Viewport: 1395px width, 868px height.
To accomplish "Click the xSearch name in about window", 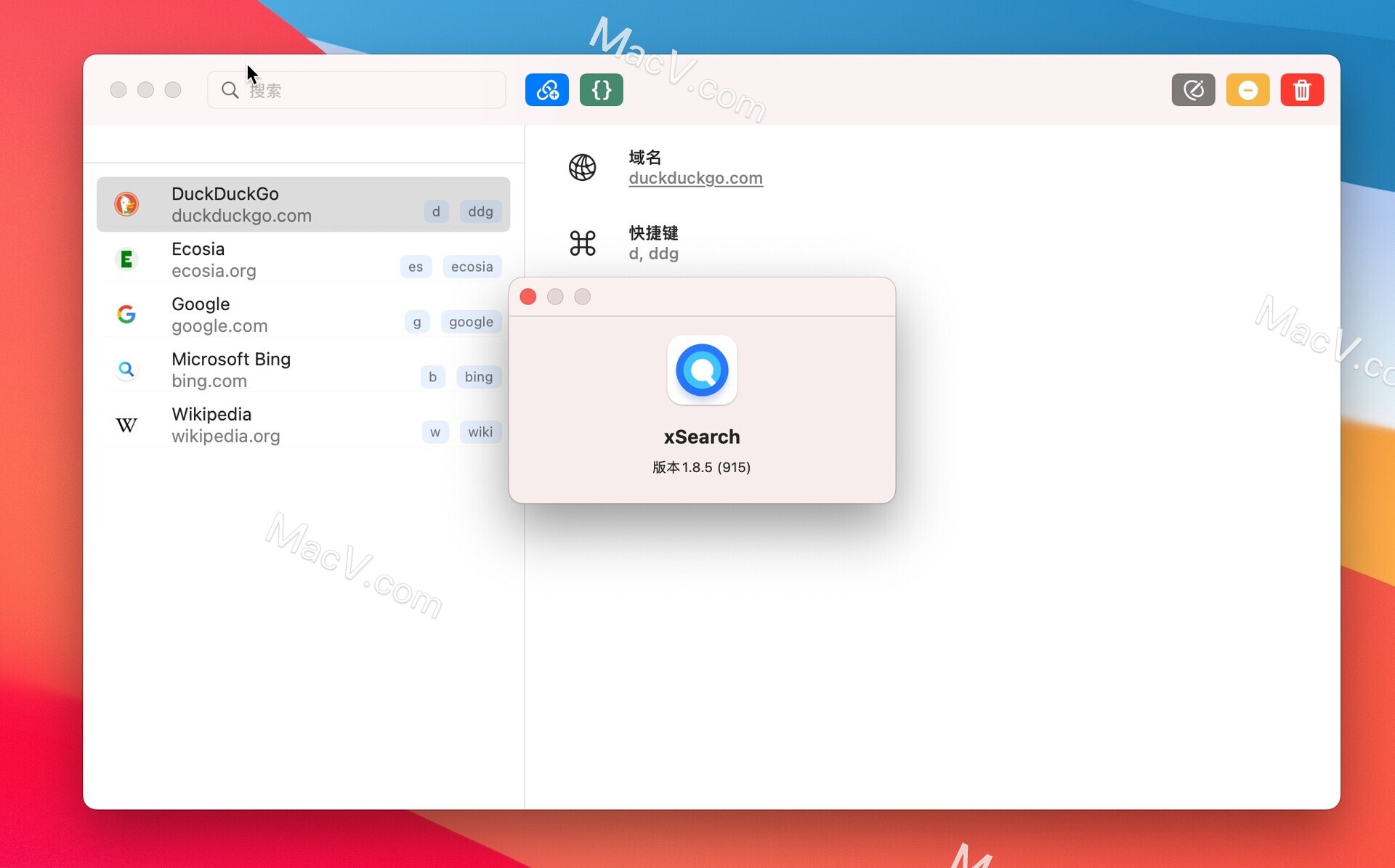I will pyautogui.click(x=702, y=437).
